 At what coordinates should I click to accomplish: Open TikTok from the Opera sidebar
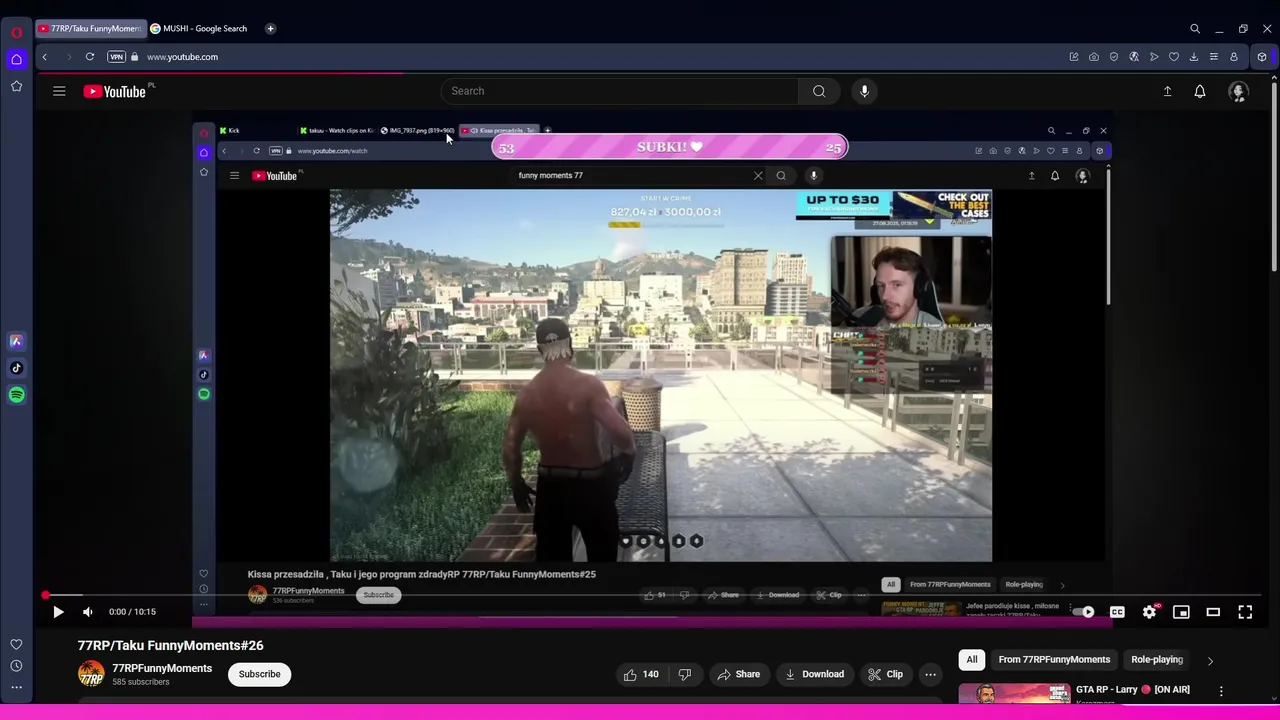coord(16,368)
